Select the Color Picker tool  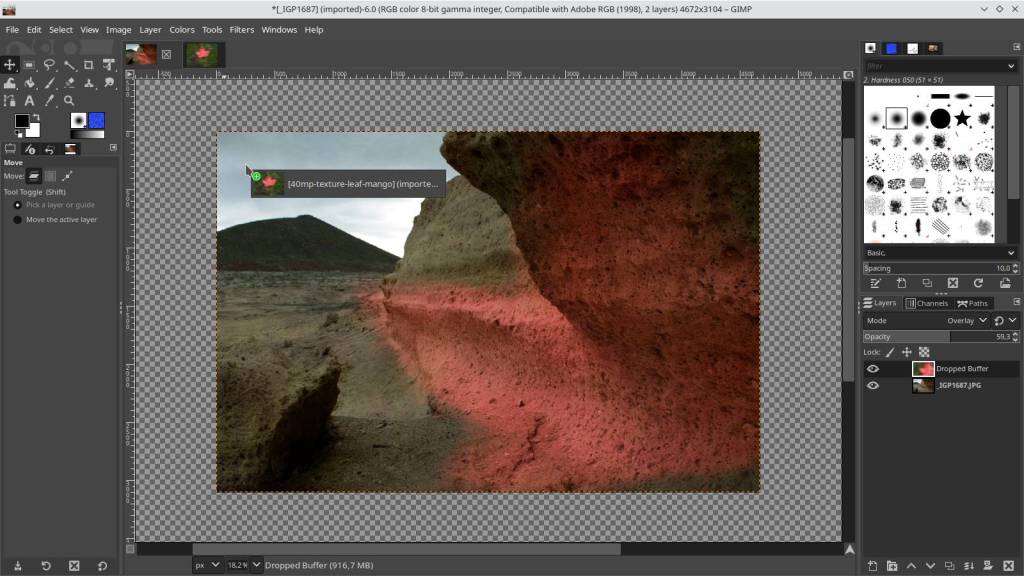tap(49, 101)
